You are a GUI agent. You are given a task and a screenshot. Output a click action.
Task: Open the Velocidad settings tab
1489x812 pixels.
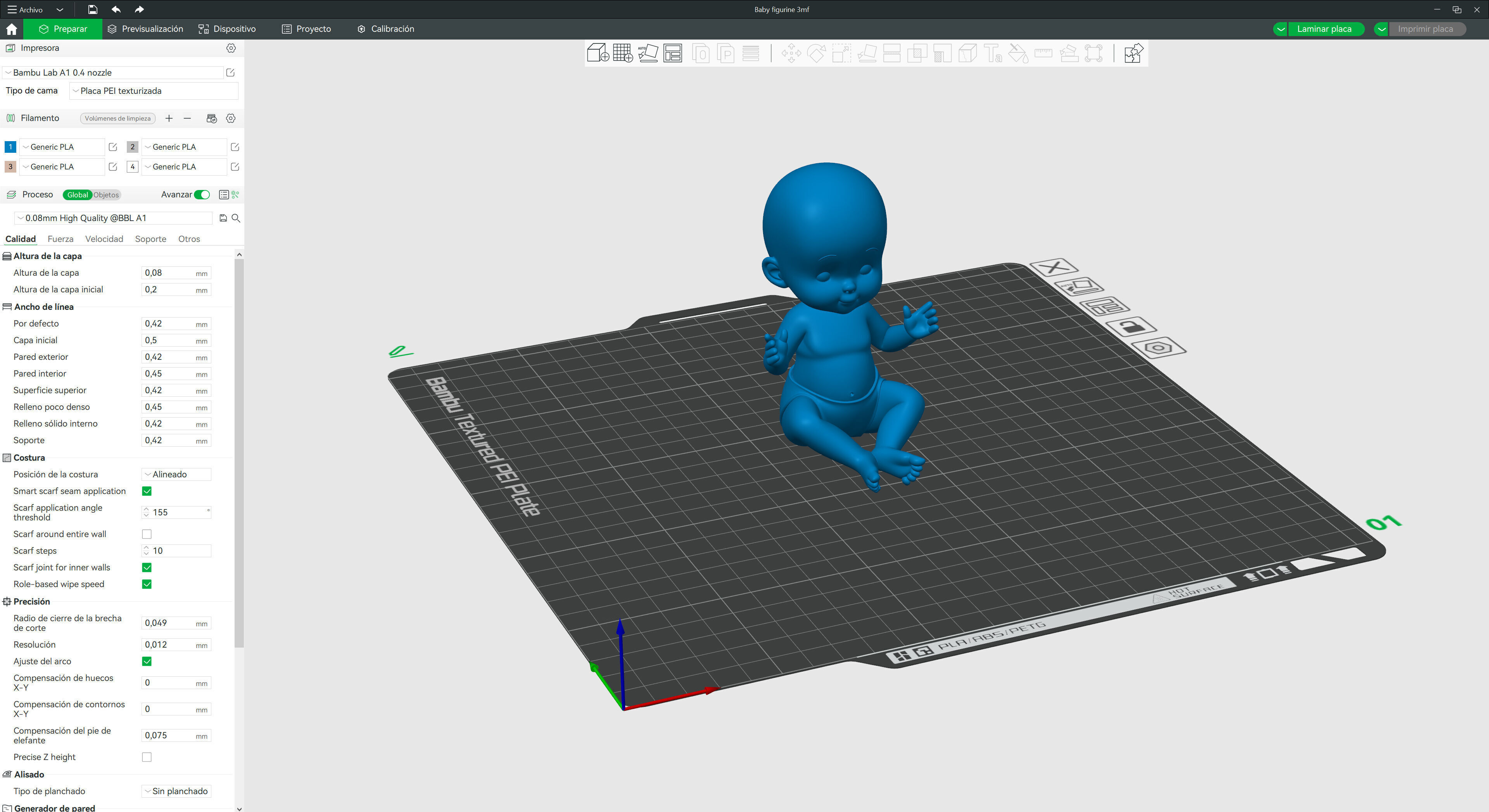tap(104, 239)
